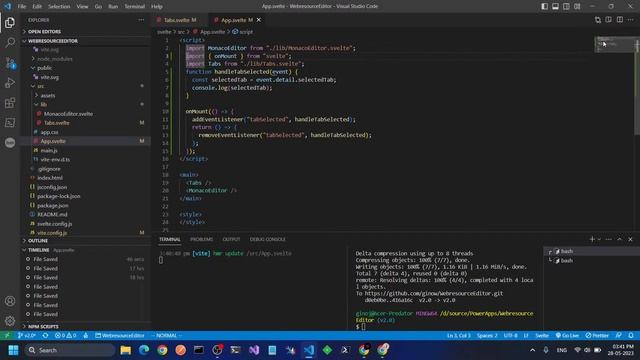Click UTF-8 encoding in status bar
Image resolution: width=640 pixels, height=360 pixels.
pos(510,336)
